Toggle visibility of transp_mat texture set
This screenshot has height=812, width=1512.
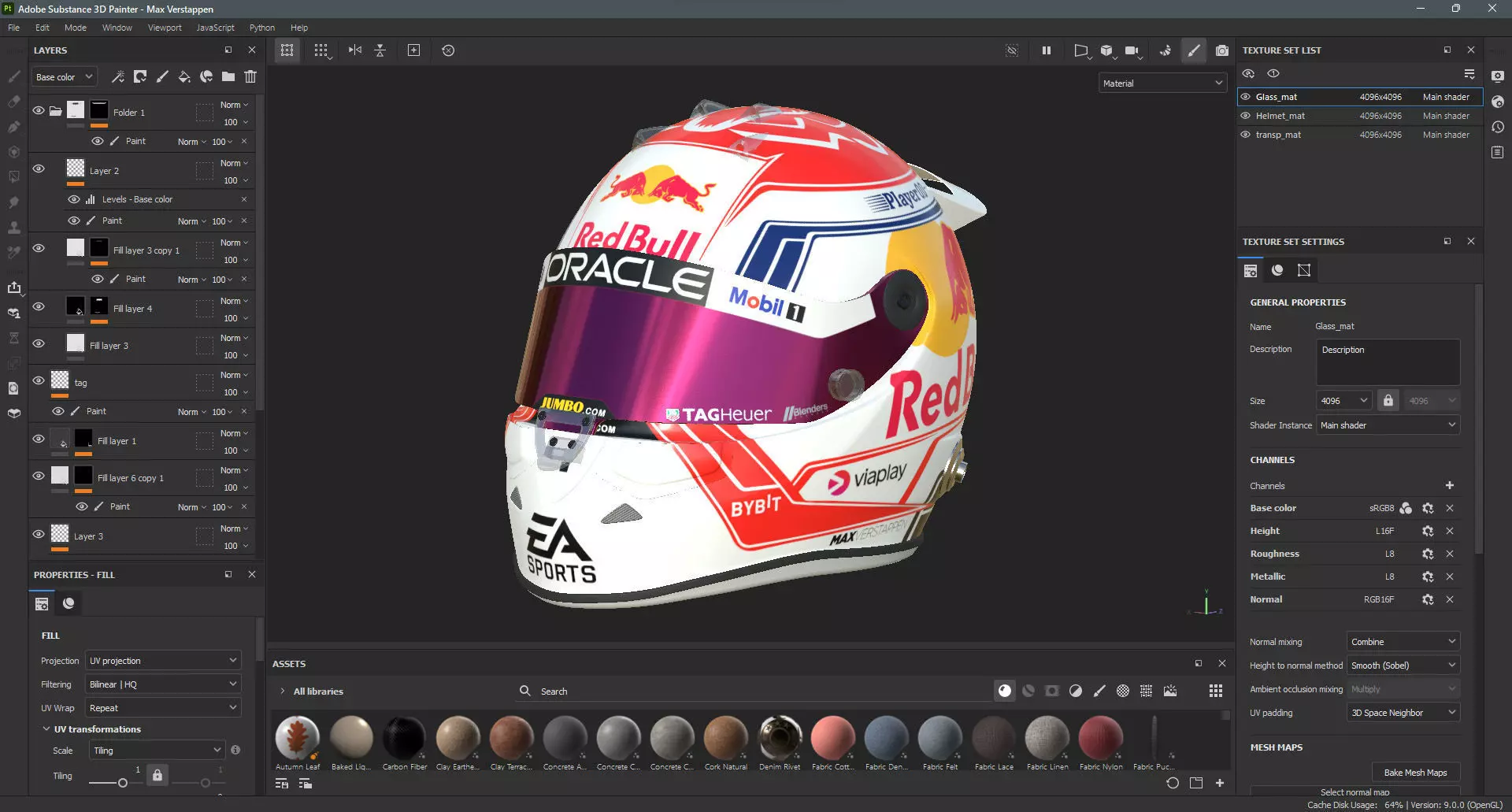point(1246,135)
